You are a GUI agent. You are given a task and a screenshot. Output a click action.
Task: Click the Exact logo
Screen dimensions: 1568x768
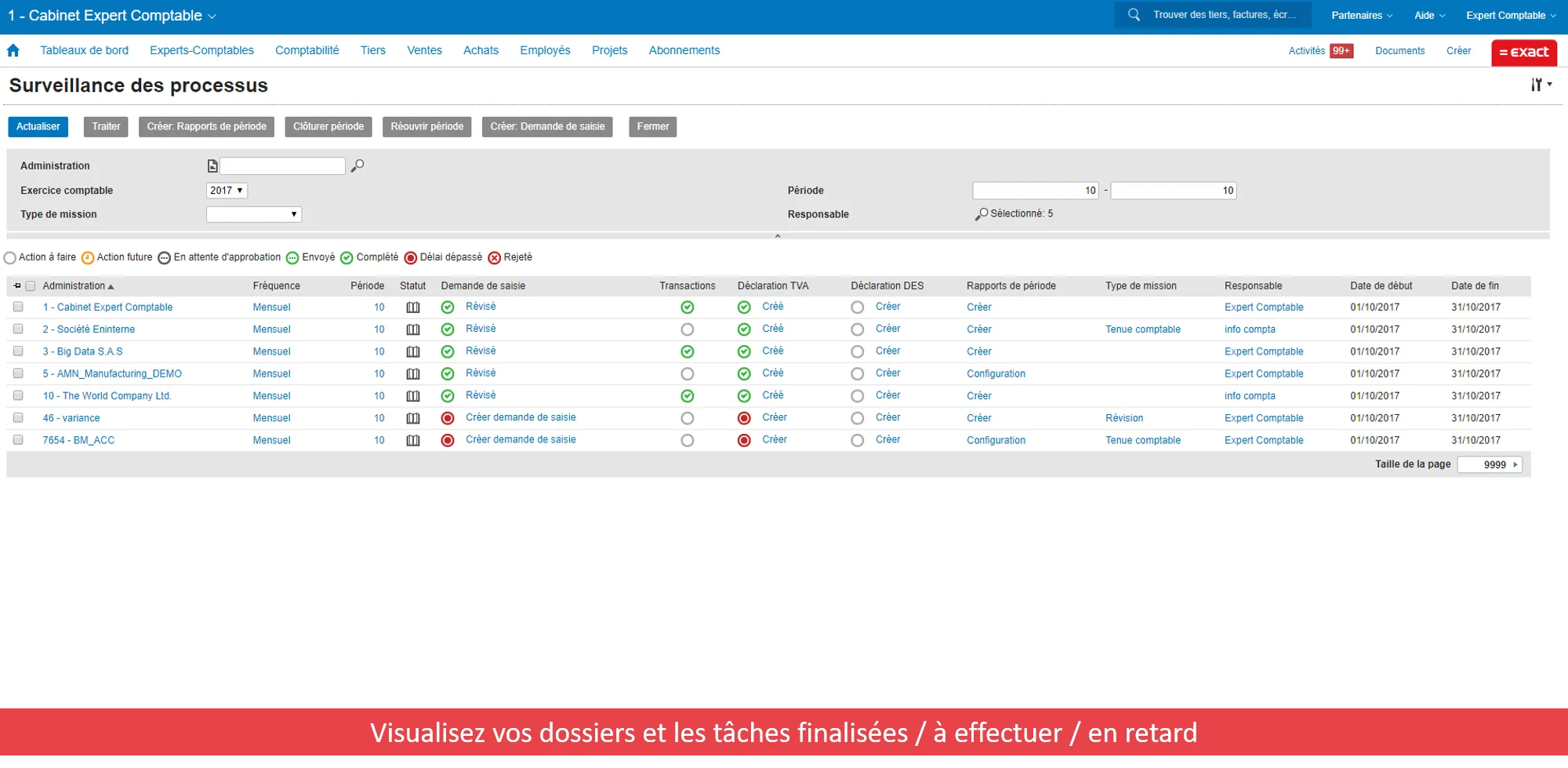pyautogui.click(x=1524, y=53)
